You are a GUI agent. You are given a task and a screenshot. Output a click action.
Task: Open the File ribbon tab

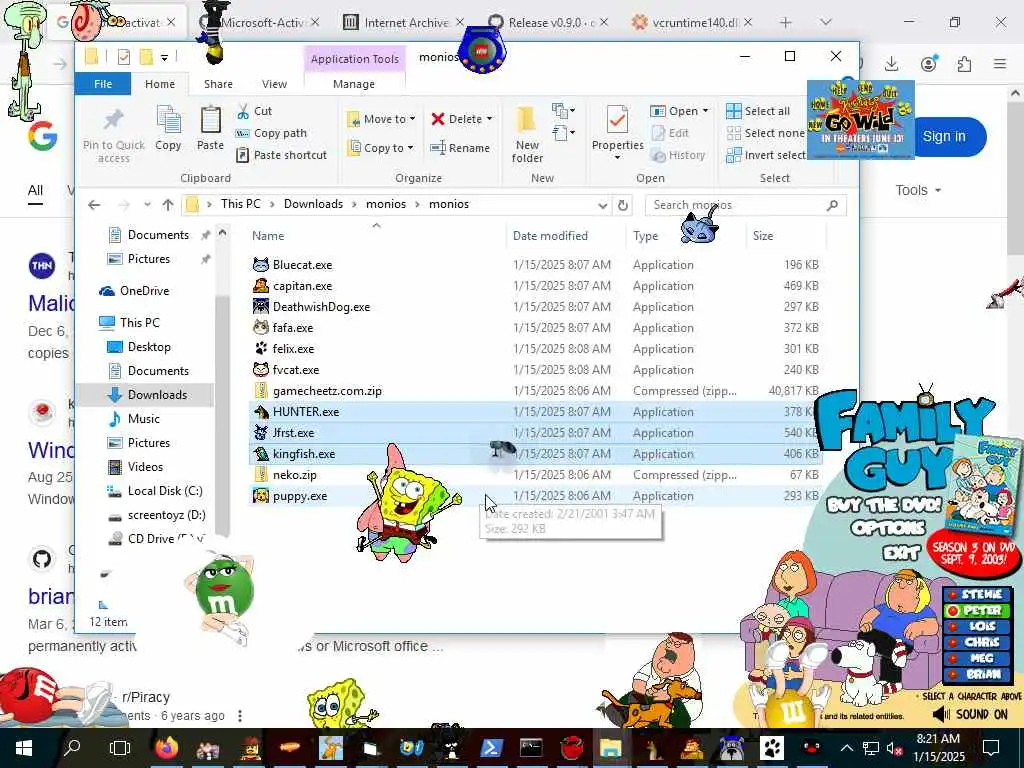point(103,84)
